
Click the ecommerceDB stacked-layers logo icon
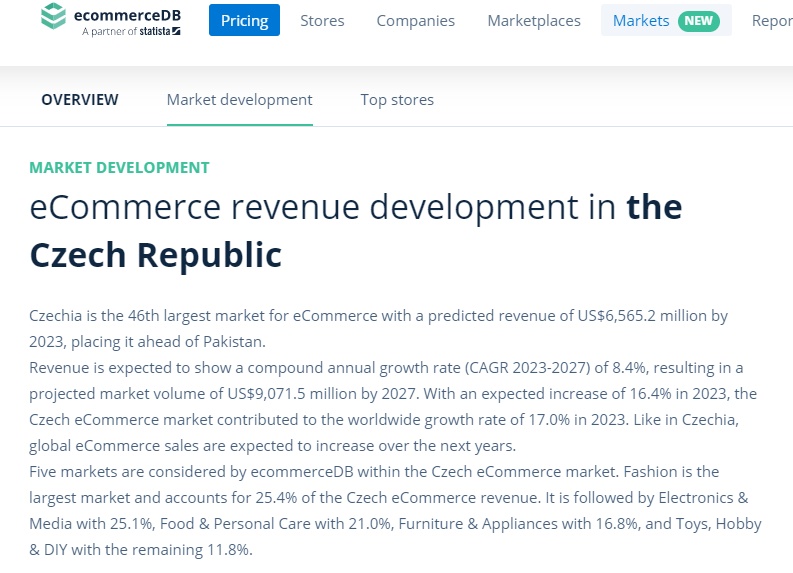tap(56, 16)
